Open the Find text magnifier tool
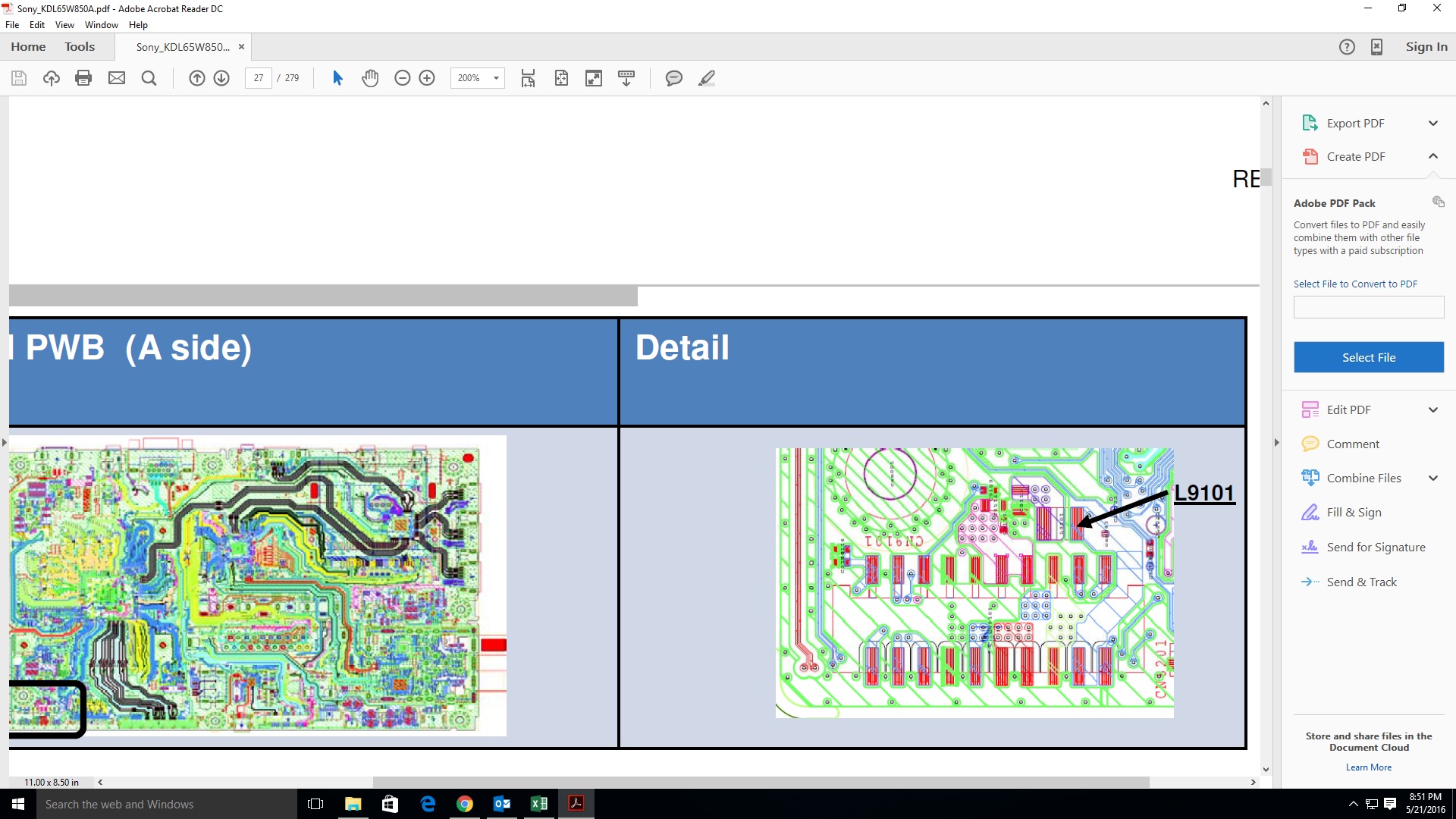The image size is (1456, 819). click(149, 78)
